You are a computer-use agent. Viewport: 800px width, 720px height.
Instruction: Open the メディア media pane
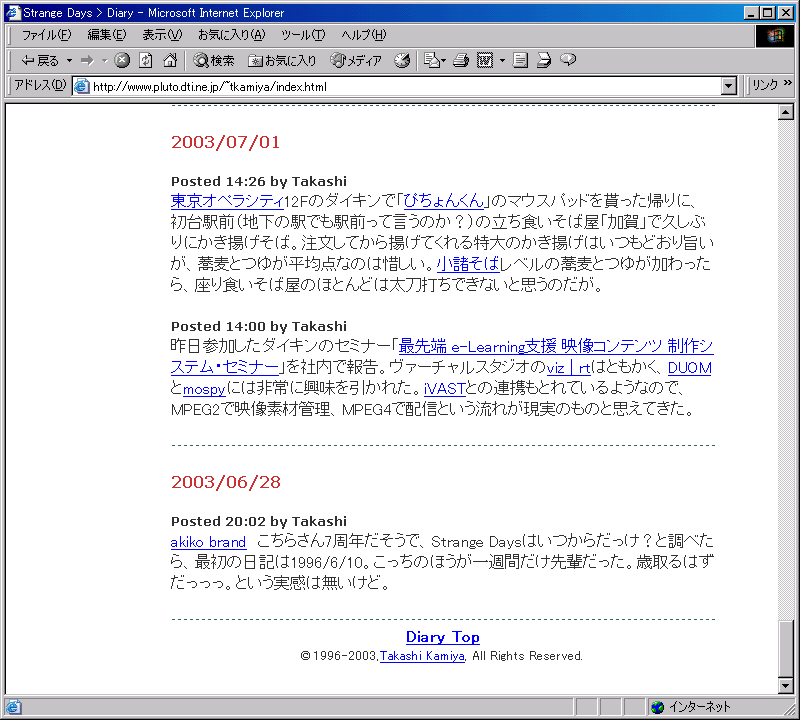(356, 61)
